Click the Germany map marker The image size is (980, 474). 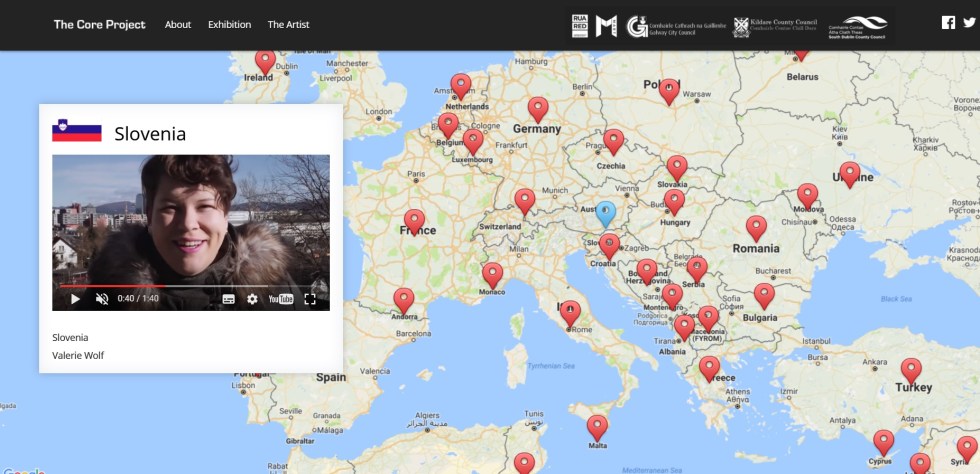[538, 109]
